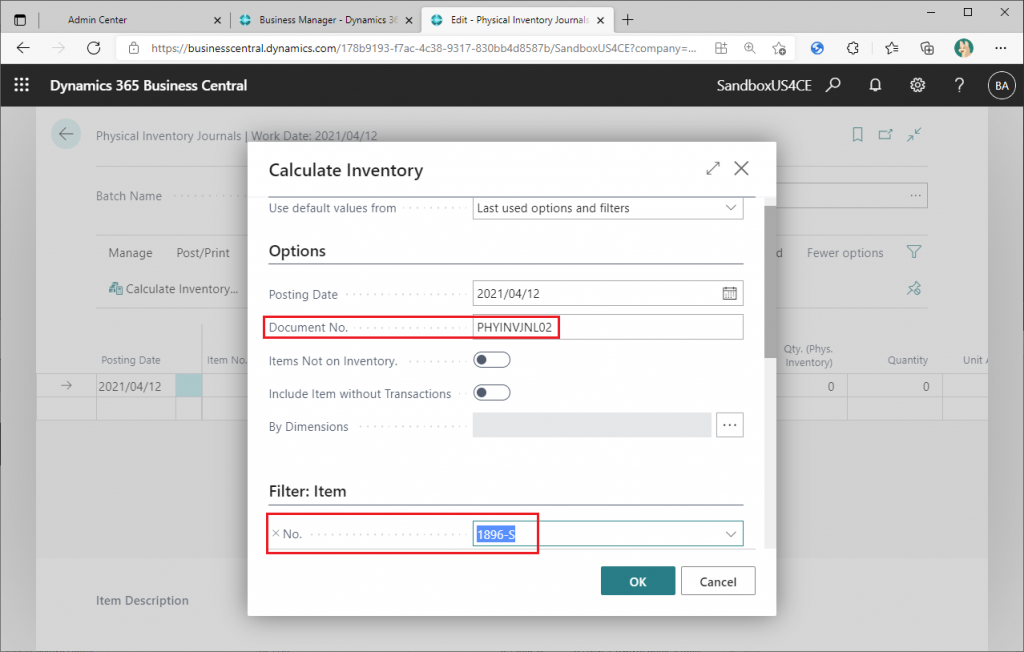Confirm the dialog with OK
This screenshot has width=1024, height=652.
pyautogui.click(x=637, y=581)
